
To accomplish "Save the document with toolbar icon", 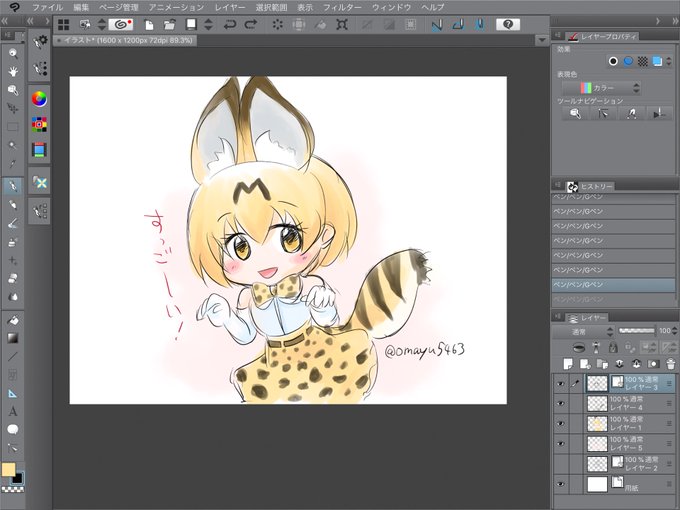I will point(191,24).
